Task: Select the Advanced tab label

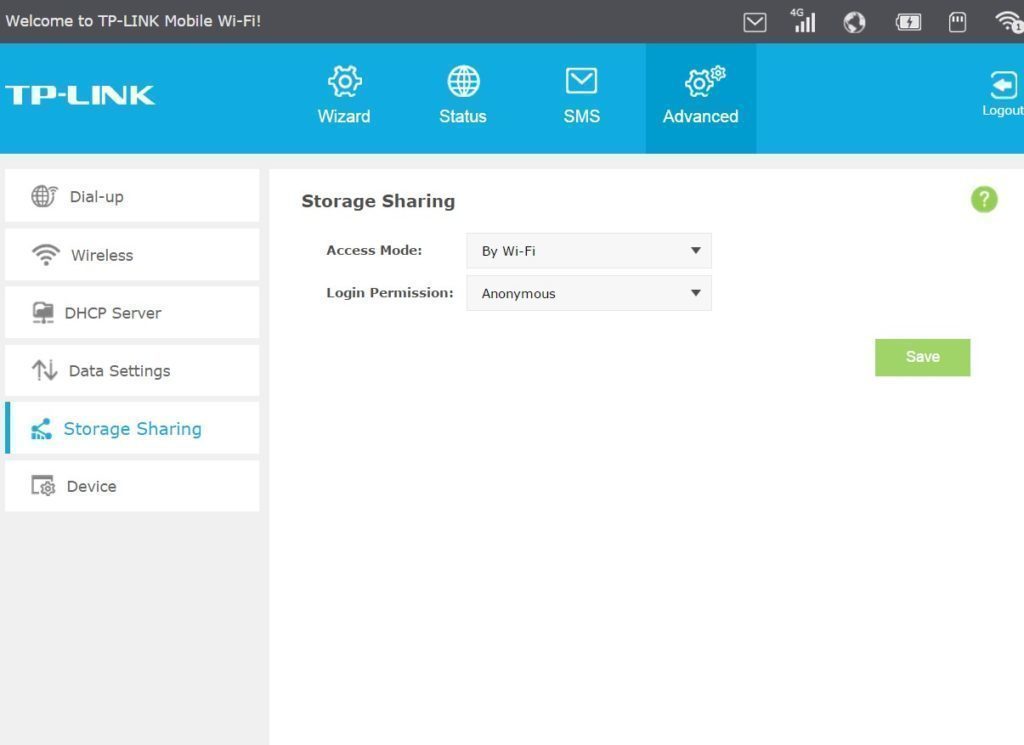Action: pos(701,116)
